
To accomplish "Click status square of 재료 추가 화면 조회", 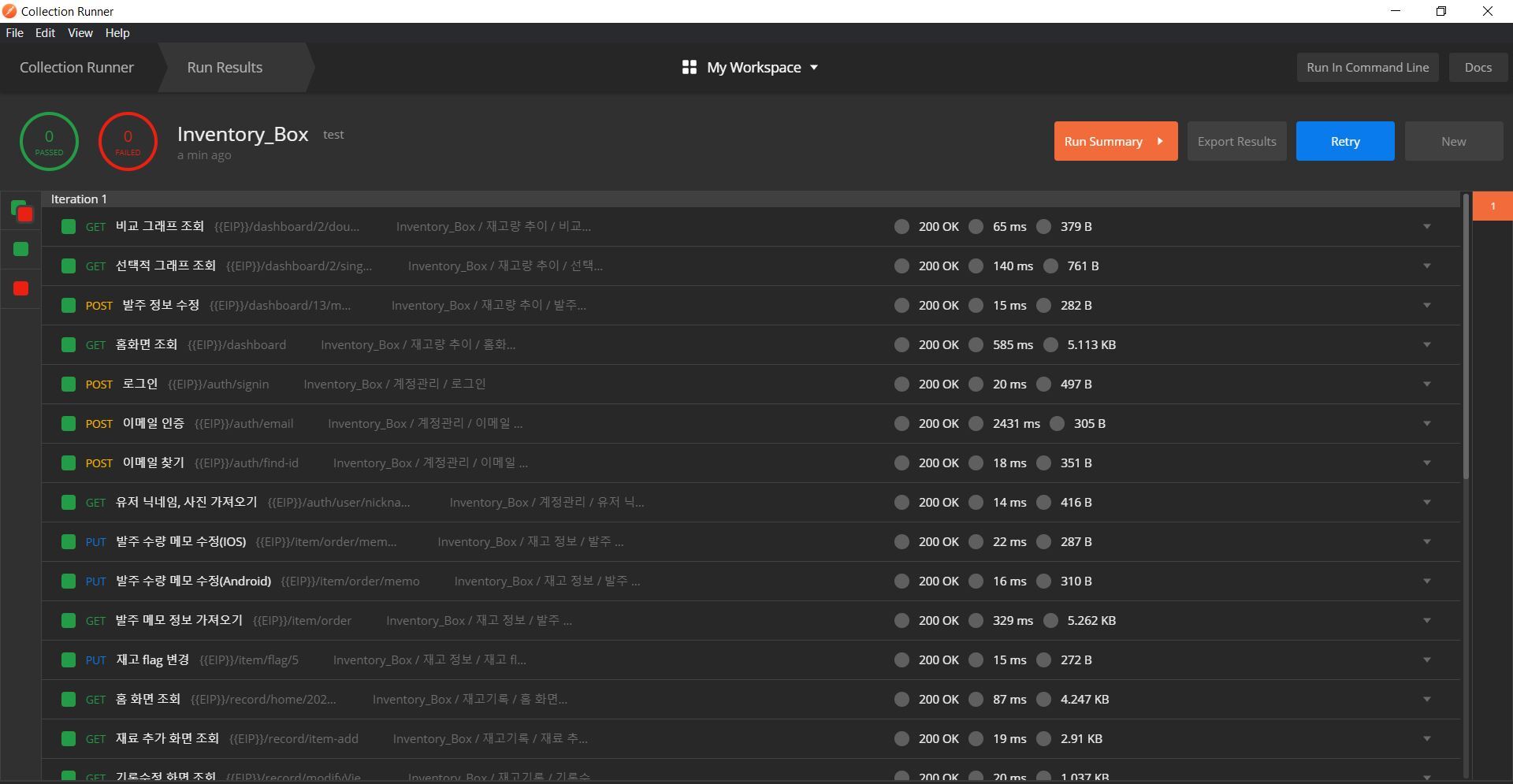I will pyautogui.click(x=69, y=739).
